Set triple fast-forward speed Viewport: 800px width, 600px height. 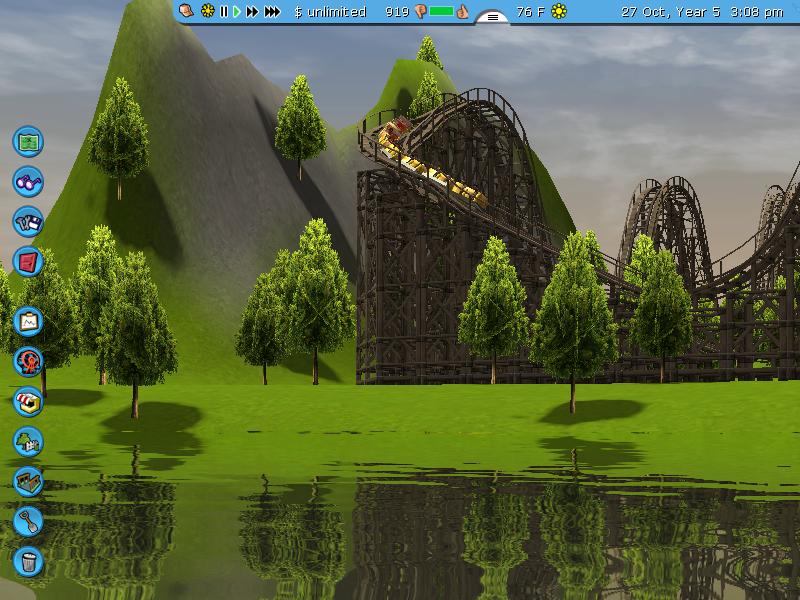coord(272,11)
